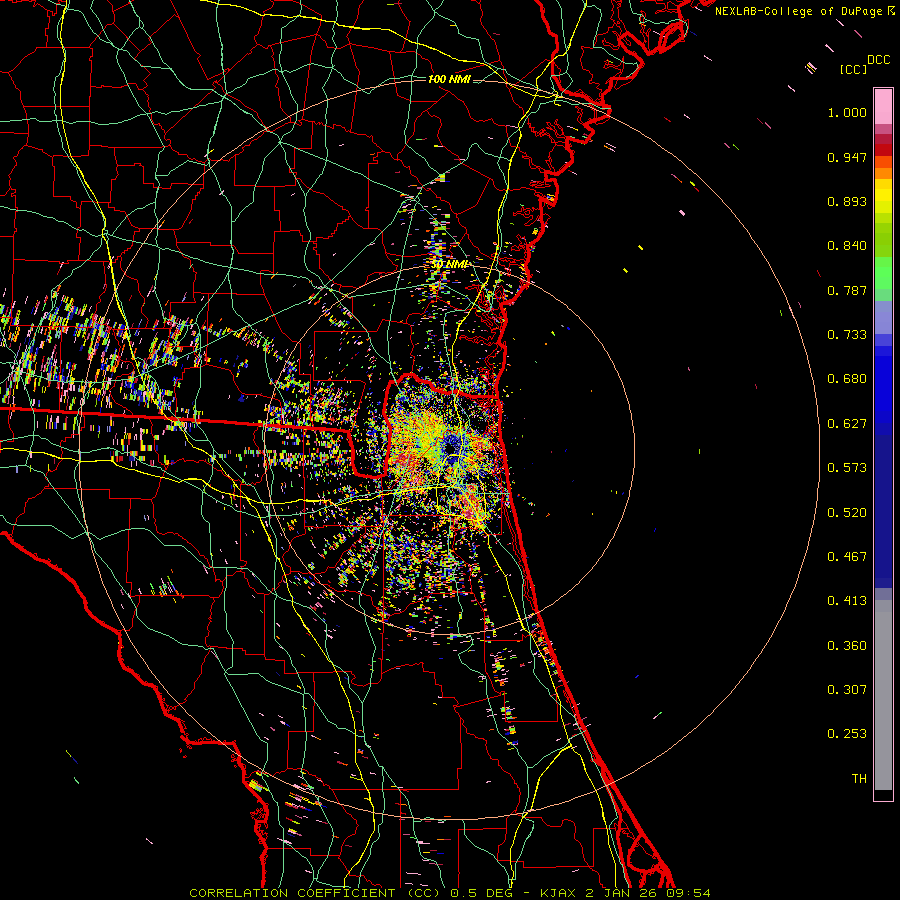Click the 100 NMI range ring label
Viewport: 900px width, 900px height.
click(449, 79)
